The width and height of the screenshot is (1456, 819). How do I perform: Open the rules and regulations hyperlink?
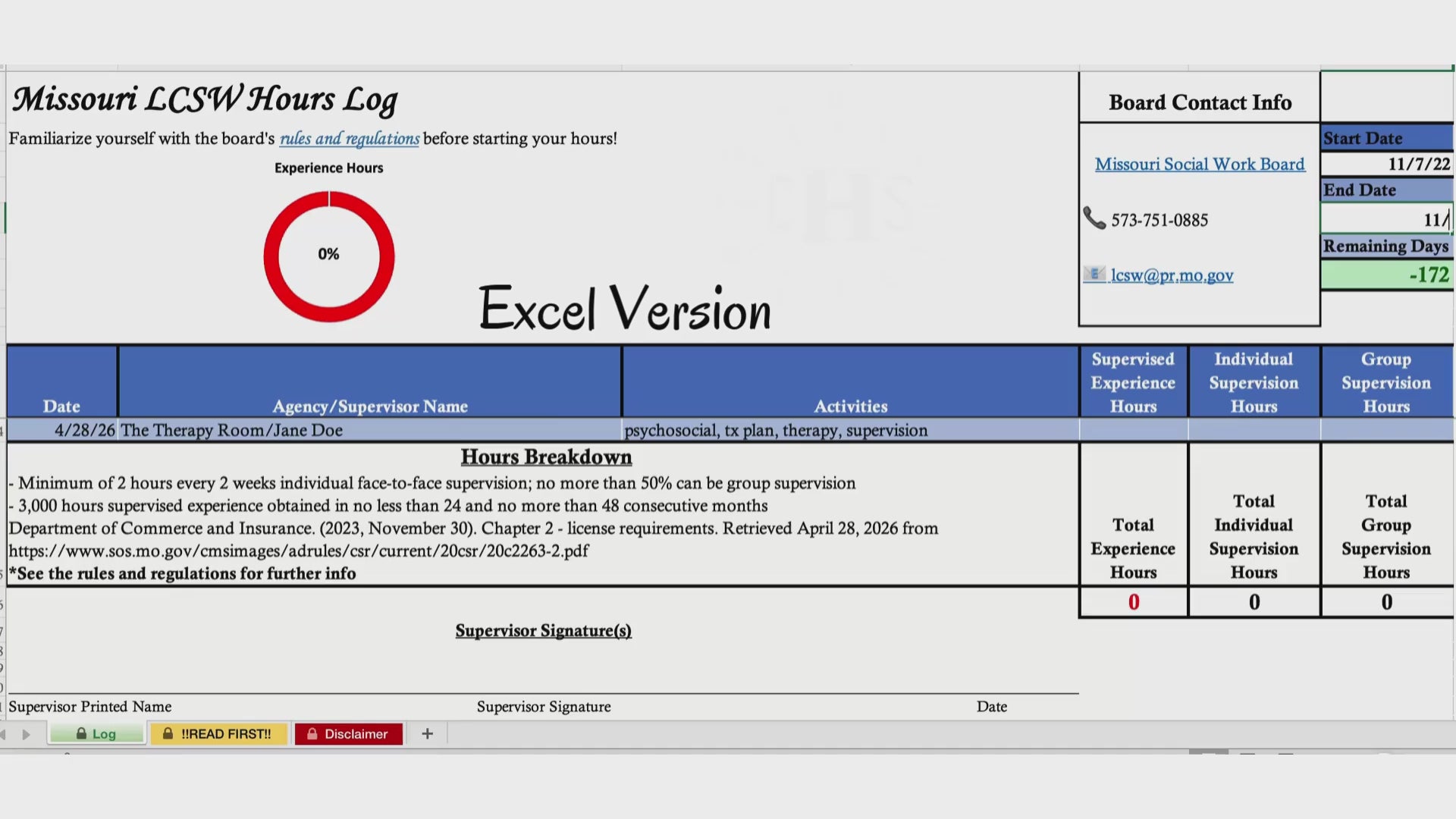pos(349,139)
